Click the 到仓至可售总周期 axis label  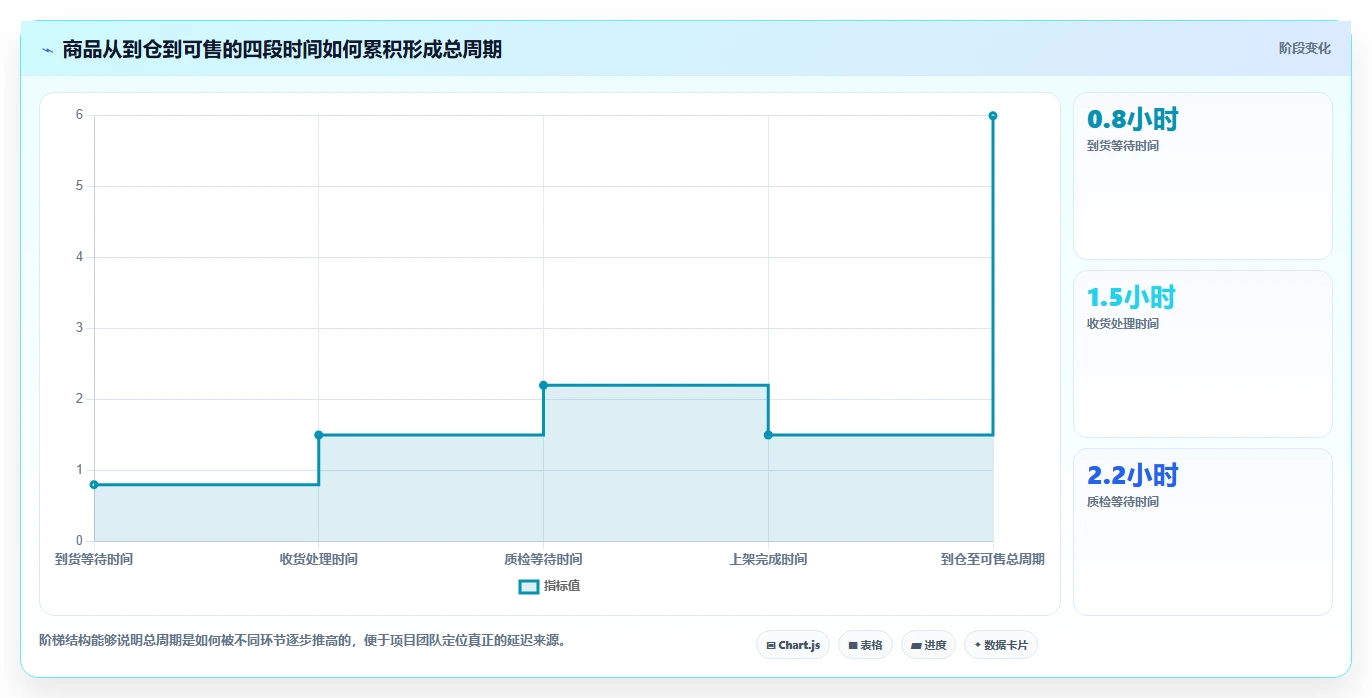[993, 559]
